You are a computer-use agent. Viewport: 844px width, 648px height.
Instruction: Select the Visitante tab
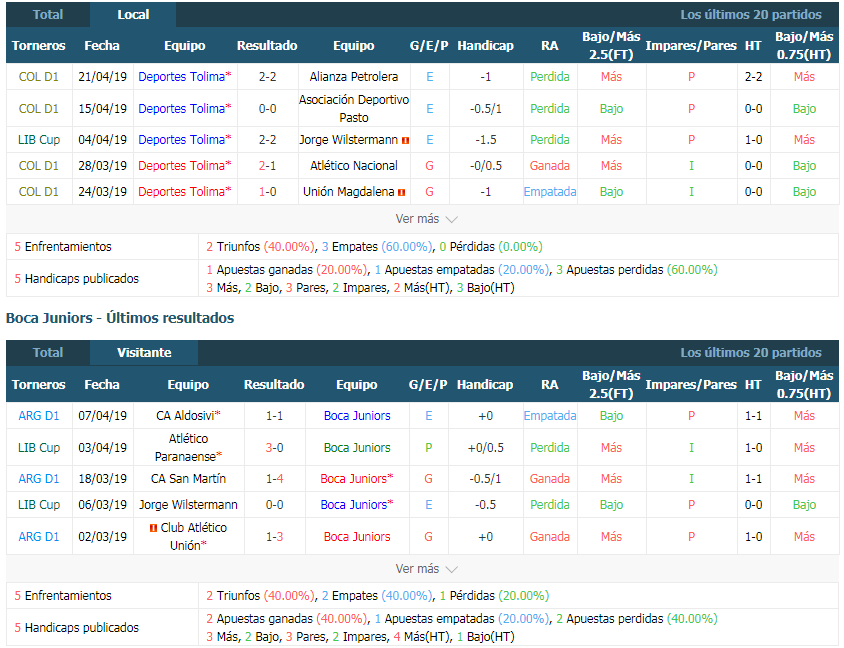144,353
